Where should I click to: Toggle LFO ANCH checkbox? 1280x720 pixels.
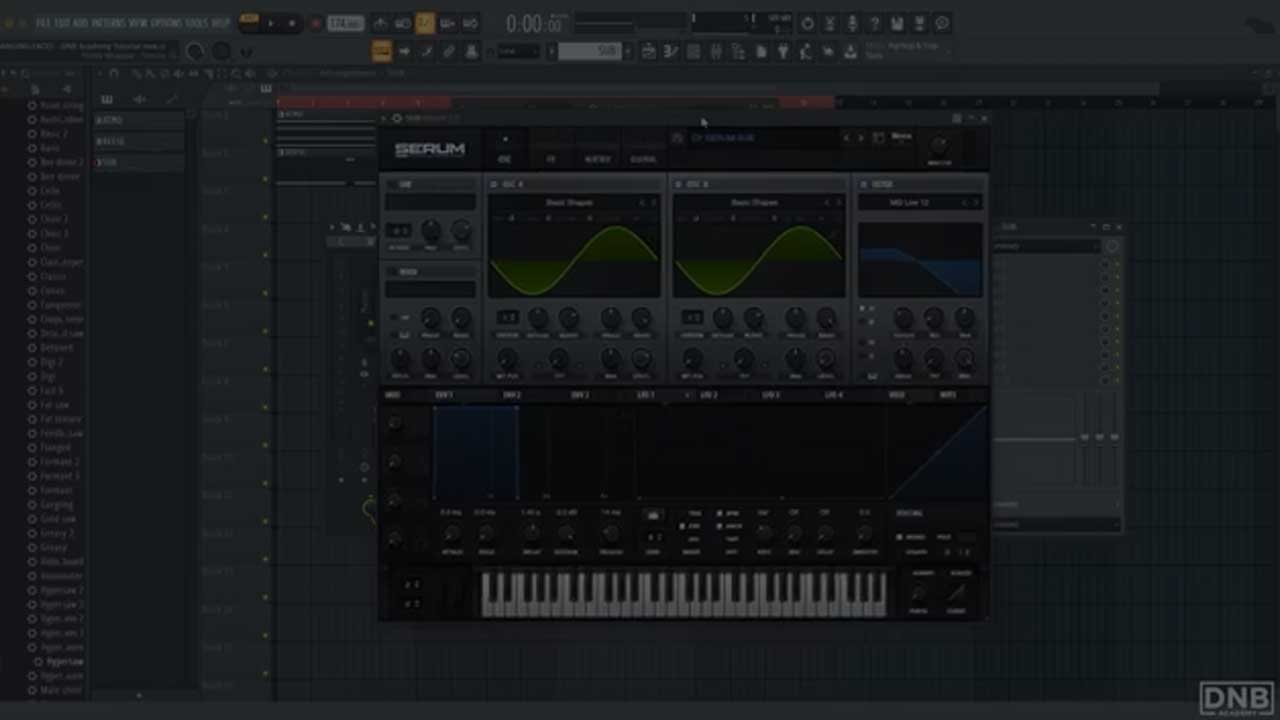[720, 526]
